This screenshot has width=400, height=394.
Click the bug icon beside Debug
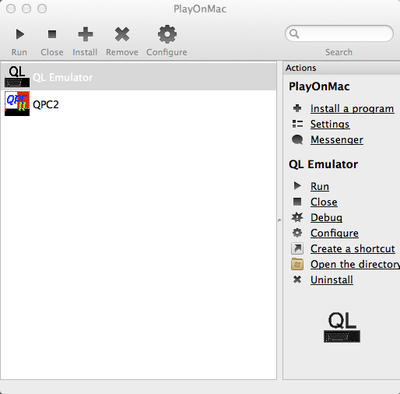pos(297,217)
